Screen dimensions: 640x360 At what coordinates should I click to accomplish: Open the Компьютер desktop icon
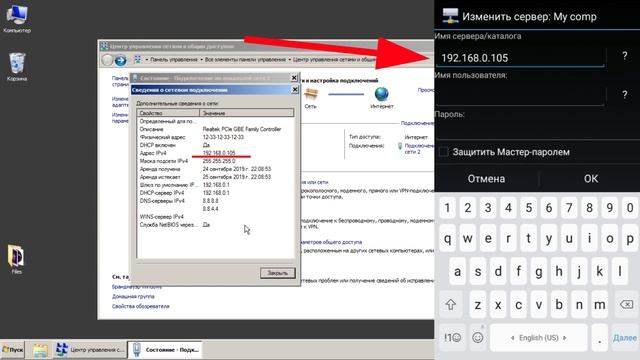(x=17, y=18)
